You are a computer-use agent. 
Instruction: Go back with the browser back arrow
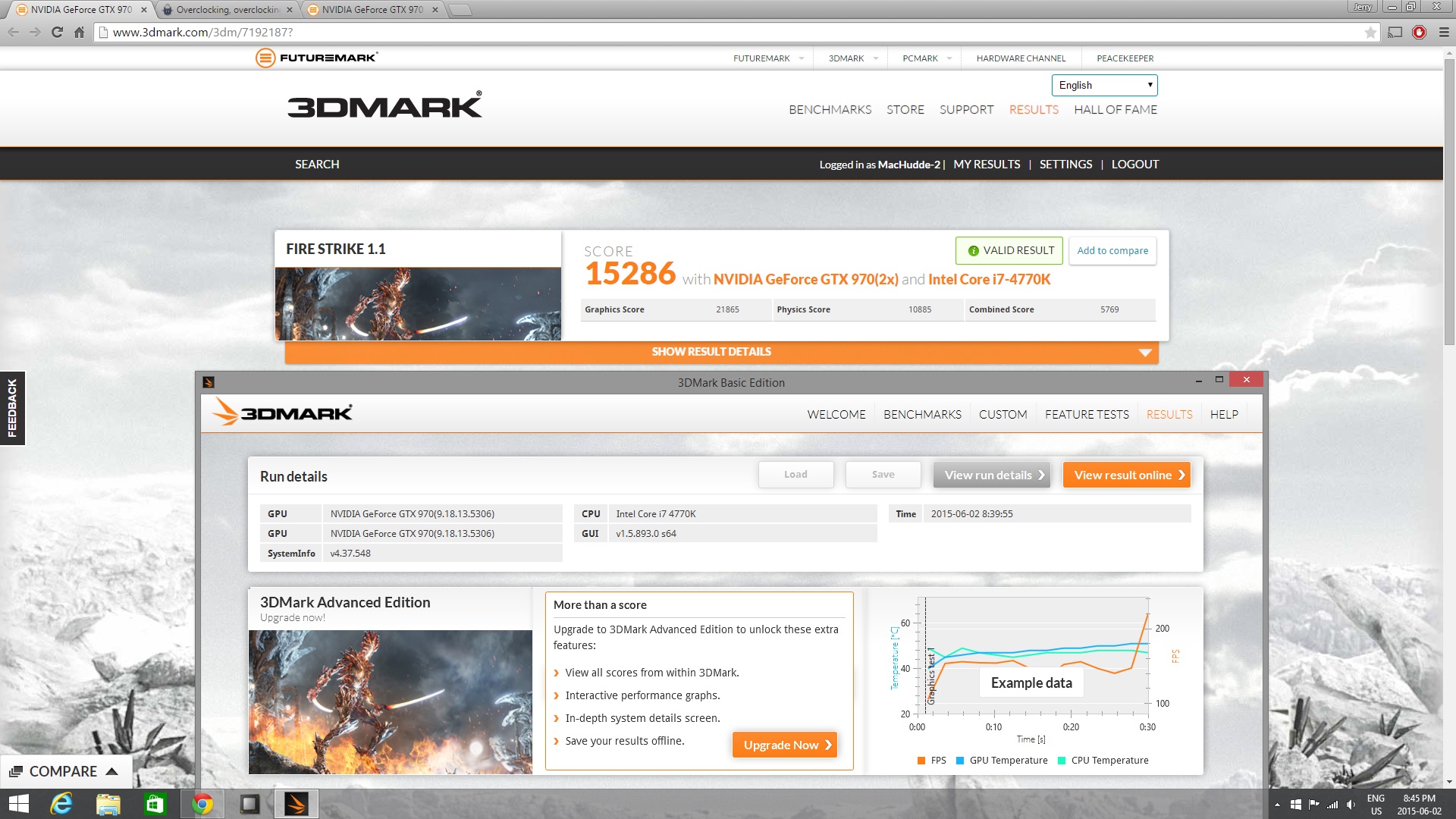[x=13, y=32]
